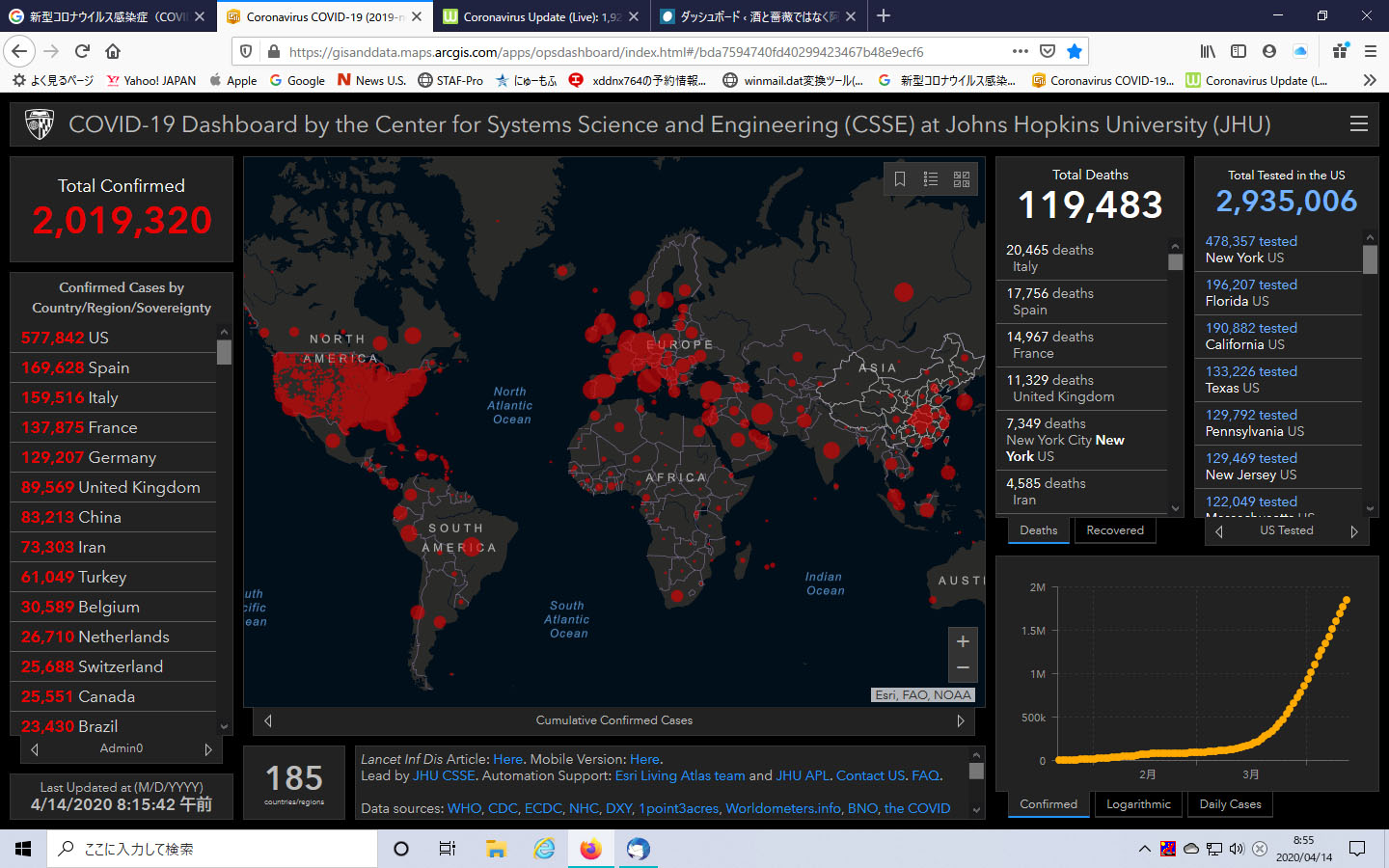Click the bookmark star in address bar
This screenshot has height=868, width=1389.
coord(1075,51)
